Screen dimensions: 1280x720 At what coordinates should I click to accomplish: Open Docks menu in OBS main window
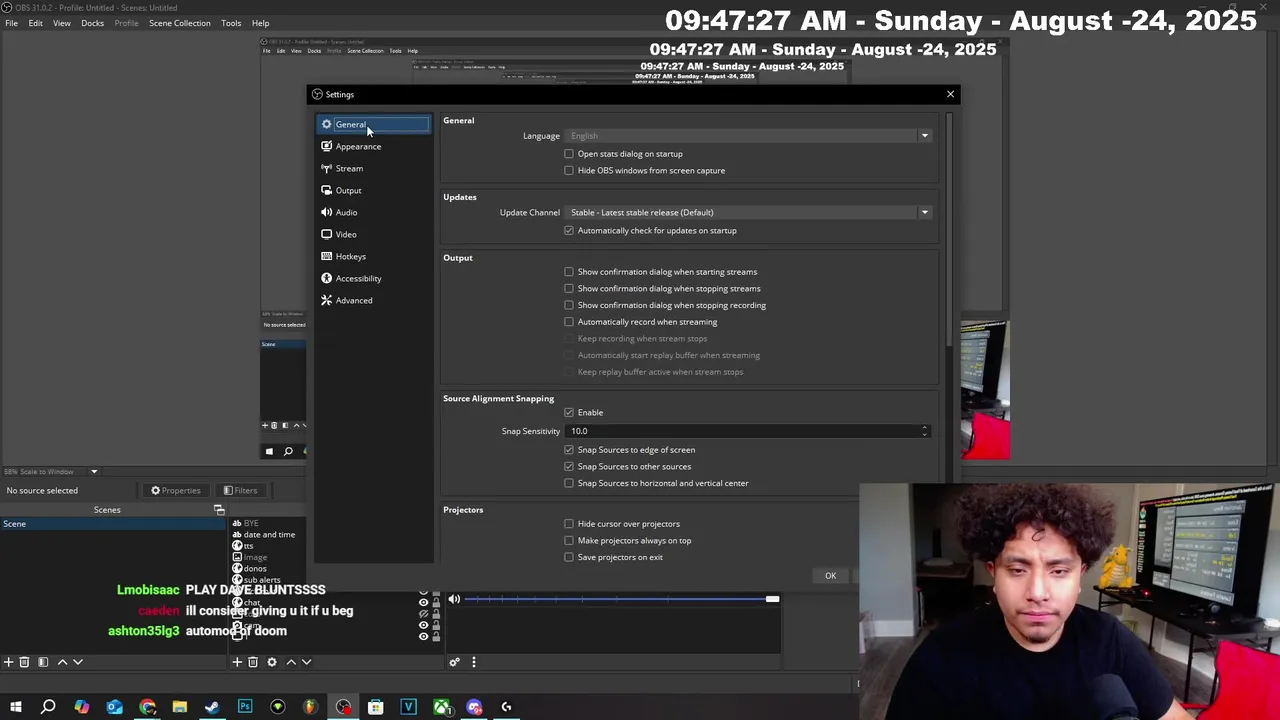click(92, 23)
